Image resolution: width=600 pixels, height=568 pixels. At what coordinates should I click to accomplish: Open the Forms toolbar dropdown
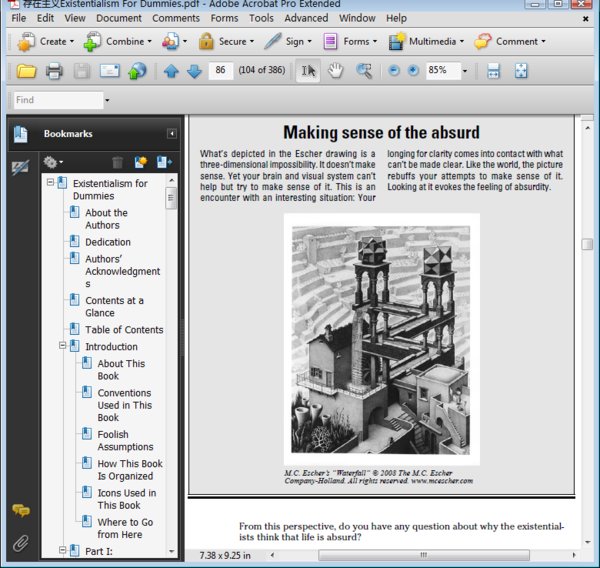tap(350, 41)
